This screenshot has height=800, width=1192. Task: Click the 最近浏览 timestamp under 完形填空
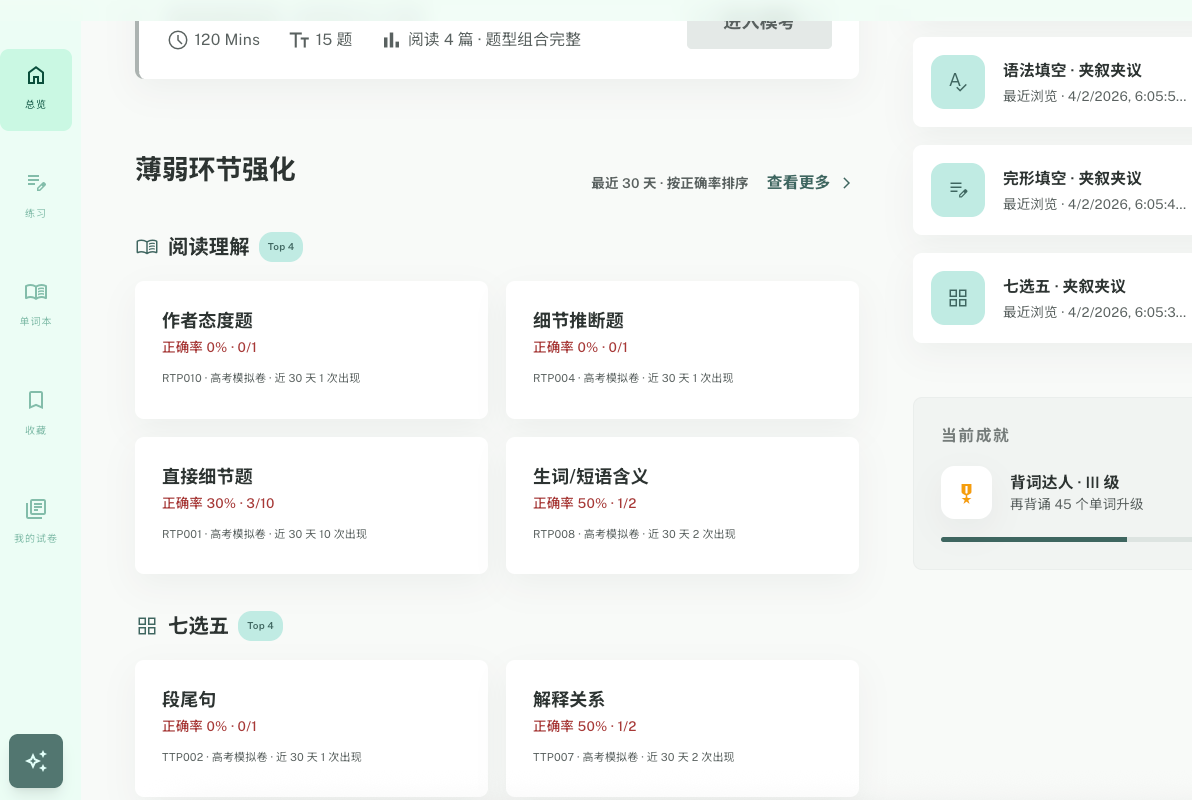coord(1094,204)
